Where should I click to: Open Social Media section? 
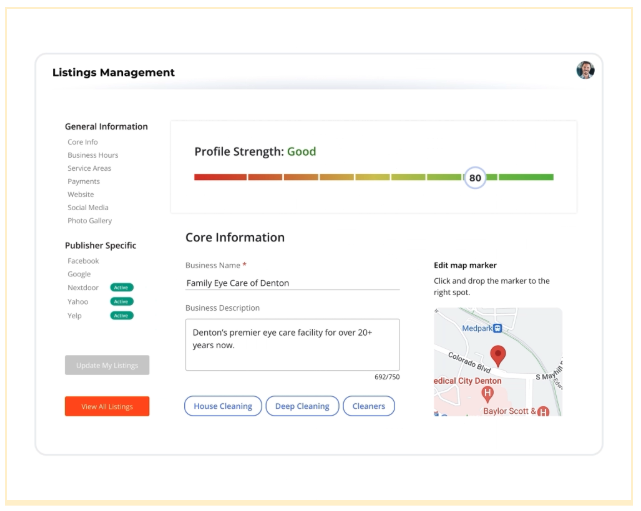tap(88, 207)
